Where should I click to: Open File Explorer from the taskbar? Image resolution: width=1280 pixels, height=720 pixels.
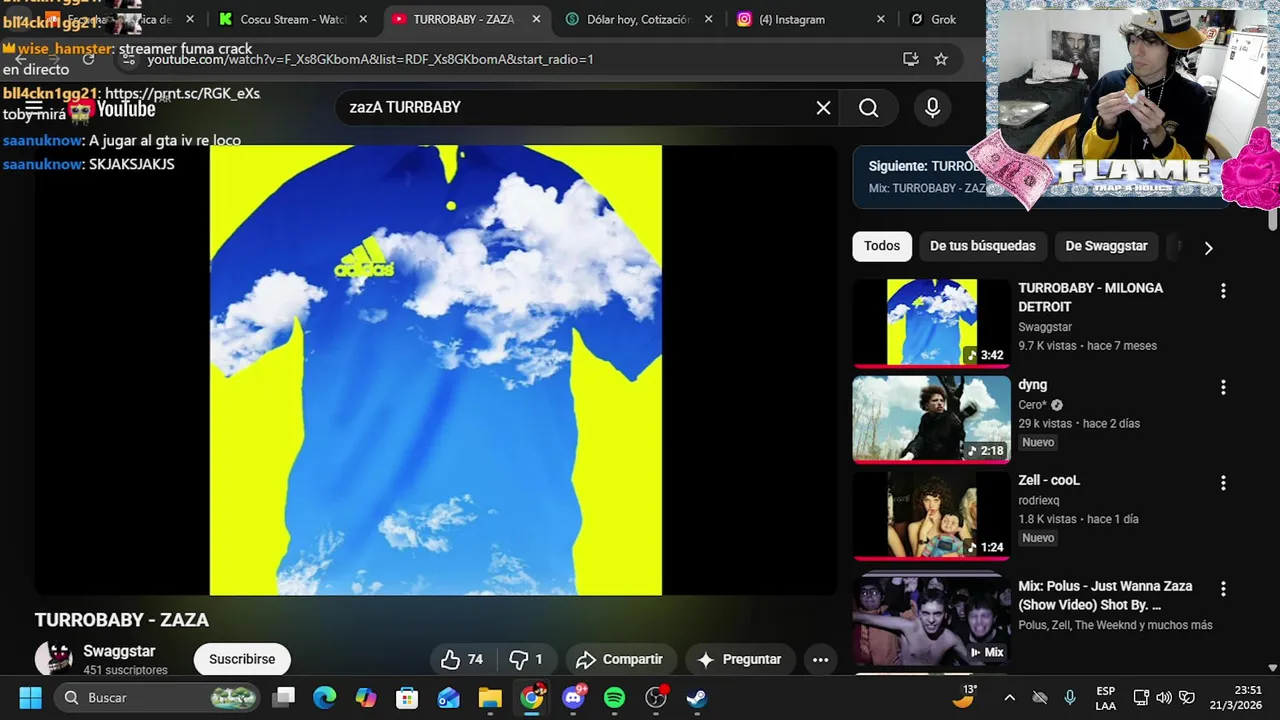(x=490, y=697)
